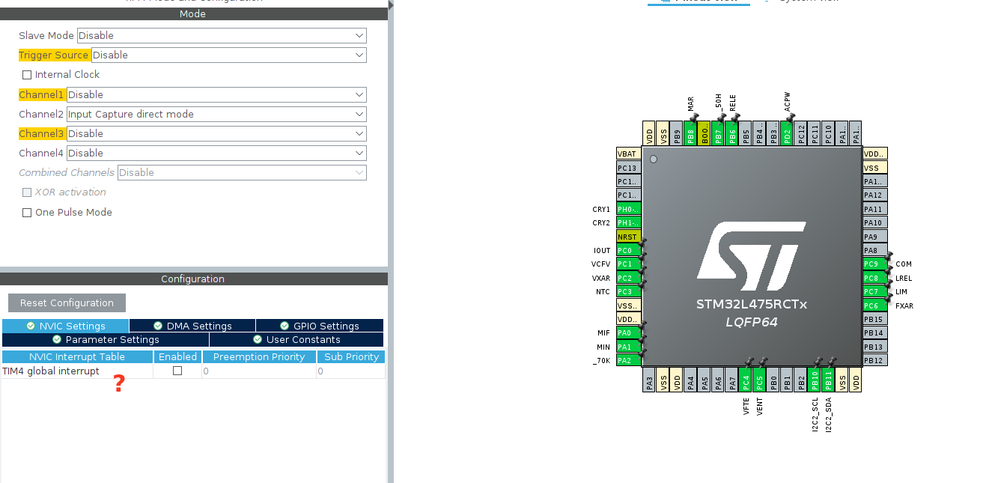Image resolution: width=998 pixels, height=483 pixels.
Task: Open the Channel1 mode dropdown
Action: point(216,95)
